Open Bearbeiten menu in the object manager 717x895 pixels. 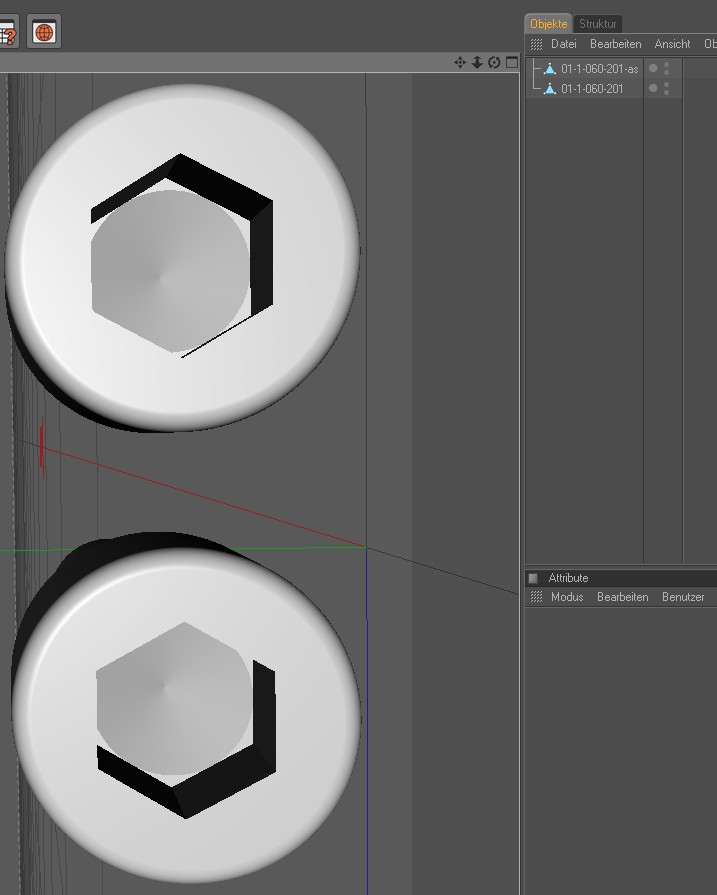tap(615, 44)
